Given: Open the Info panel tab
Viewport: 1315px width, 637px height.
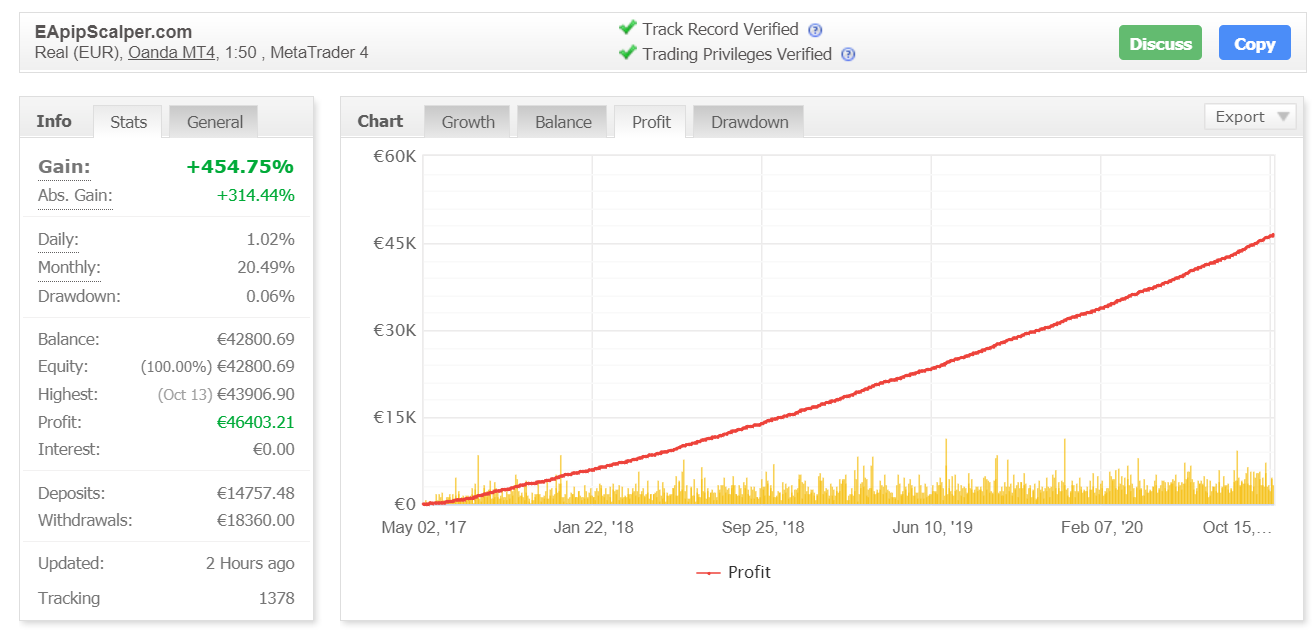Looking at the screenshot, I should click(54, 121).
